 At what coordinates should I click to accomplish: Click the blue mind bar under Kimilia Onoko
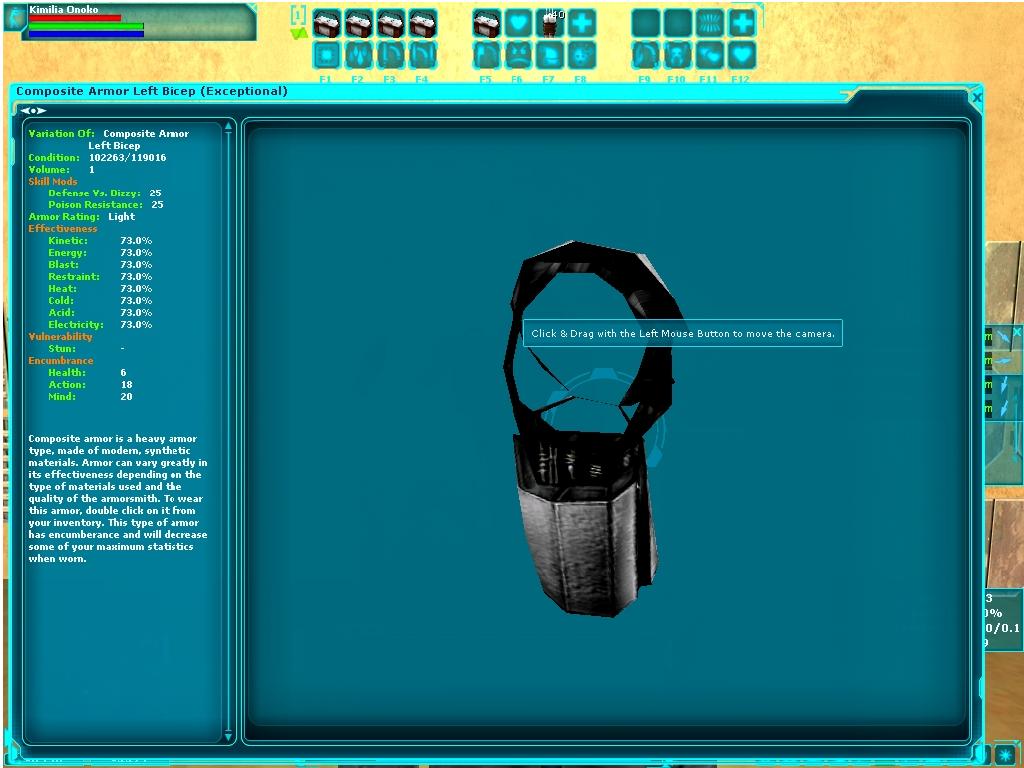[86, 34]
